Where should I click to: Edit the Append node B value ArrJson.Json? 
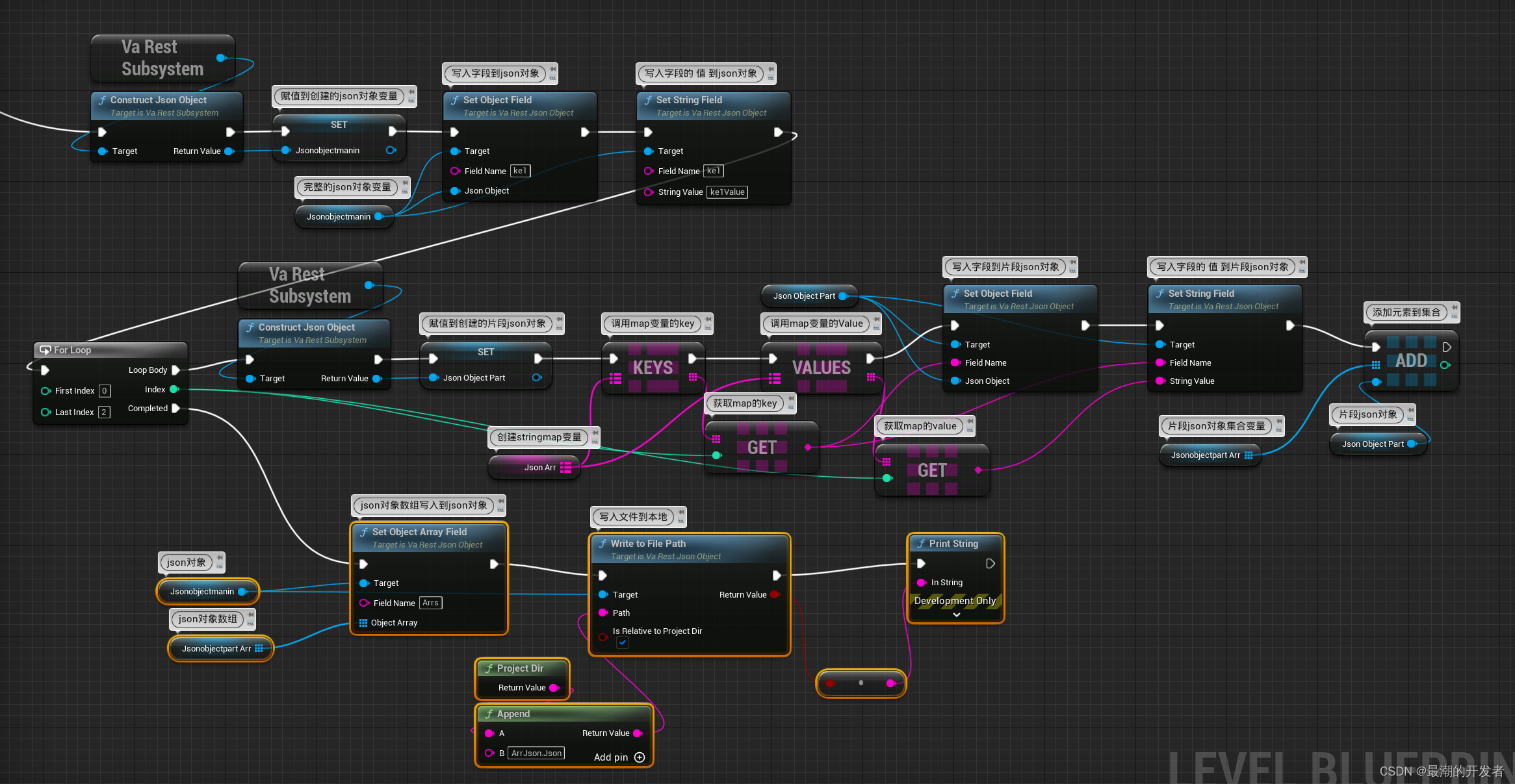coord(536,753)
